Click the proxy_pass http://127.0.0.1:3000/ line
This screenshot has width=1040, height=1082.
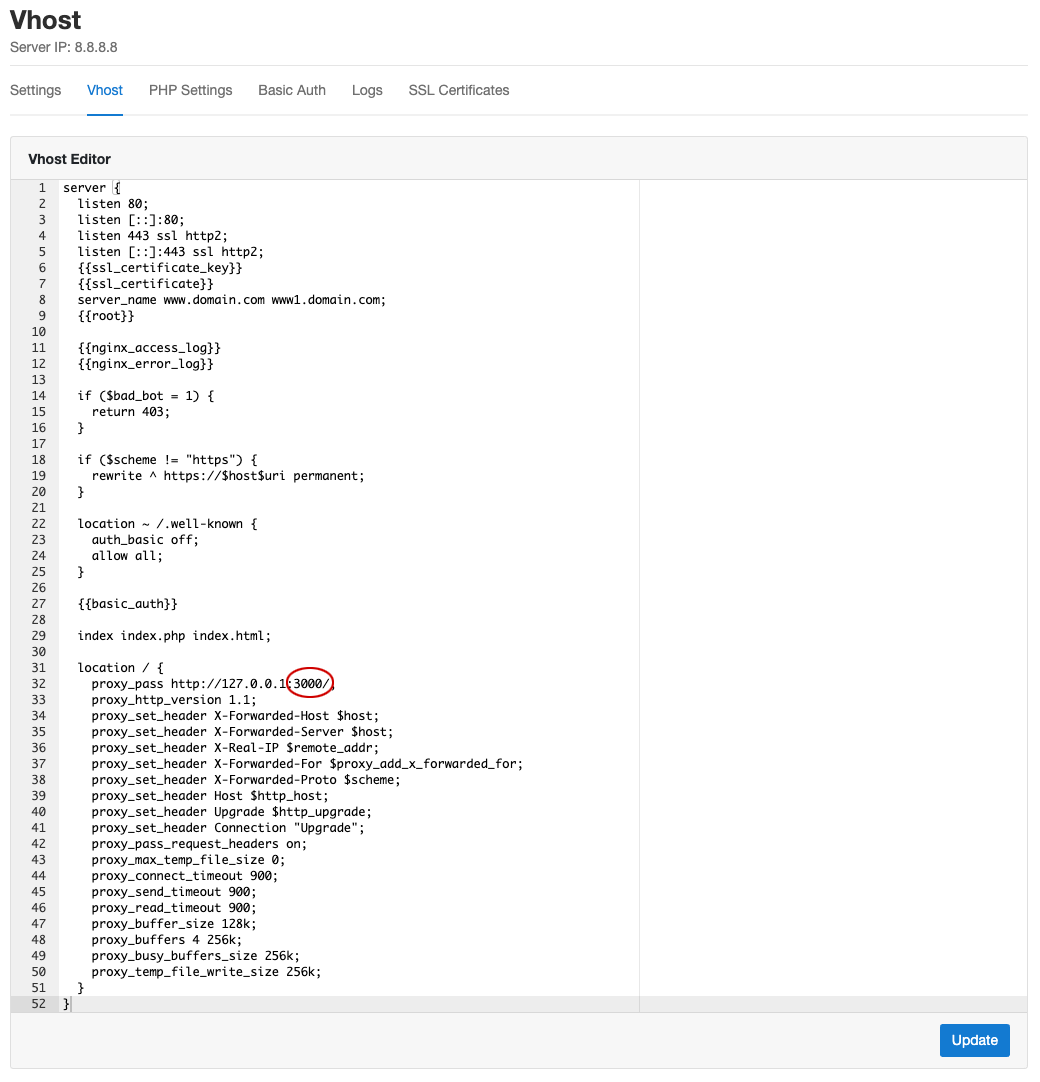coord(213,684)
